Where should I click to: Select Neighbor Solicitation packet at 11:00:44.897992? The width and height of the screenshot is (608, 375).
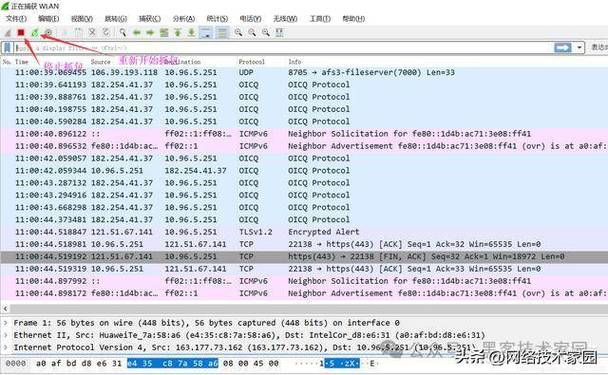click(304, 281)
